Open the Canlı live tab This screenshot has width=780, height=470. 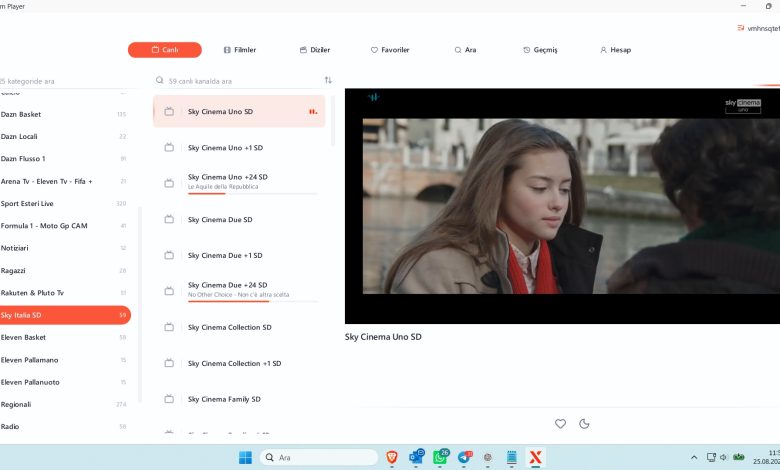(x=165, y=50)
